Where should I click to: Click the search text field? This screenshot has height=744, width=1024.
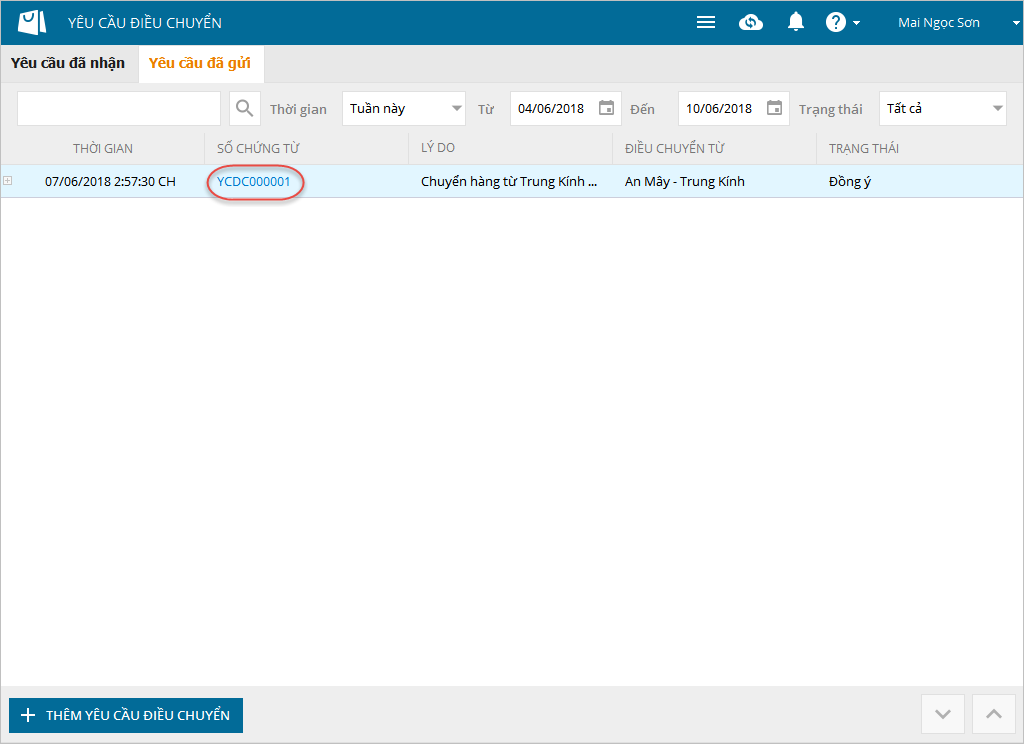pyautogui.click(x=118, y=108)
